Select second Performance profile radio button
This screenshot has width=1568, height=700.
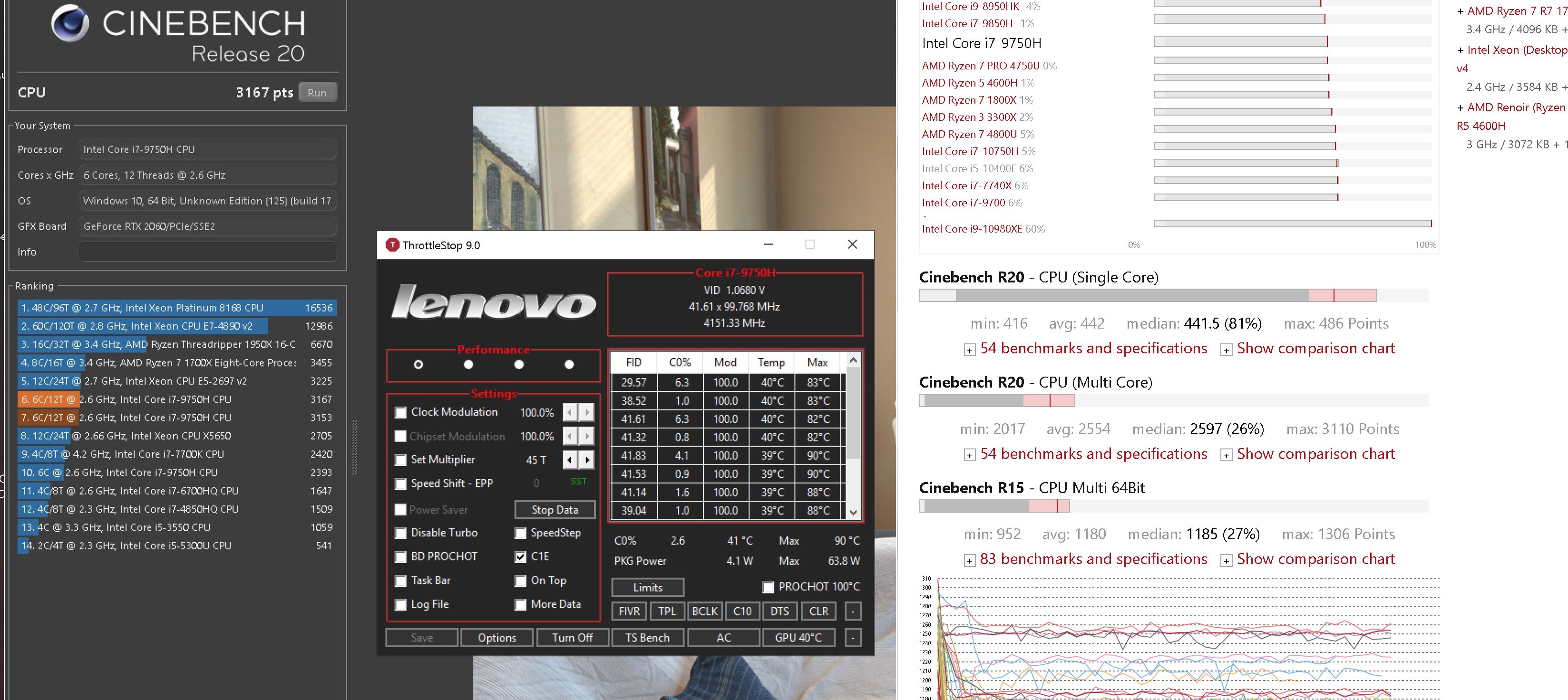pos(469,365)
